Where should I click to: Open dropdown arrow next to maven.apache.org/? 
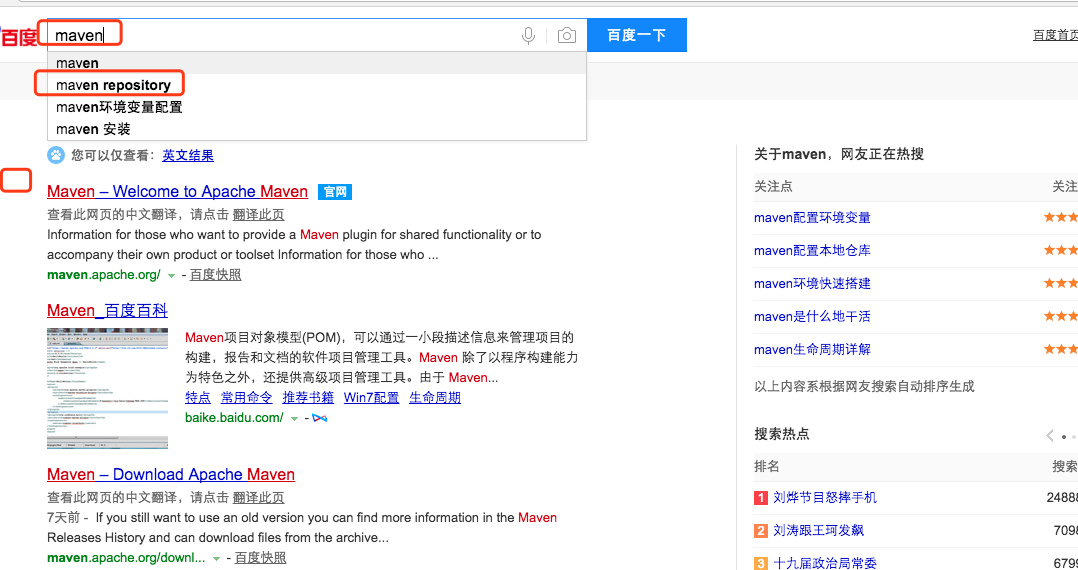point(171,276)
